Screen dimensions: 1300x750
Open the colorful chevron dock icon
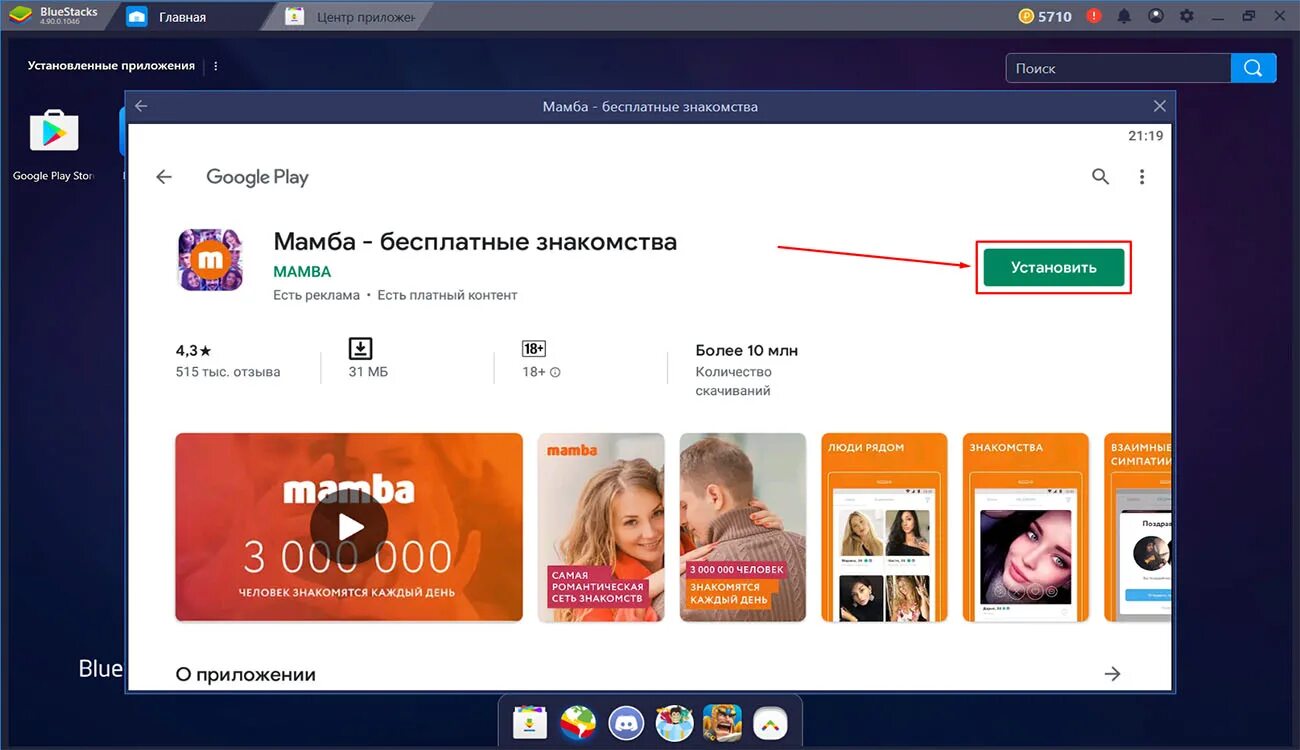point(770,721)
